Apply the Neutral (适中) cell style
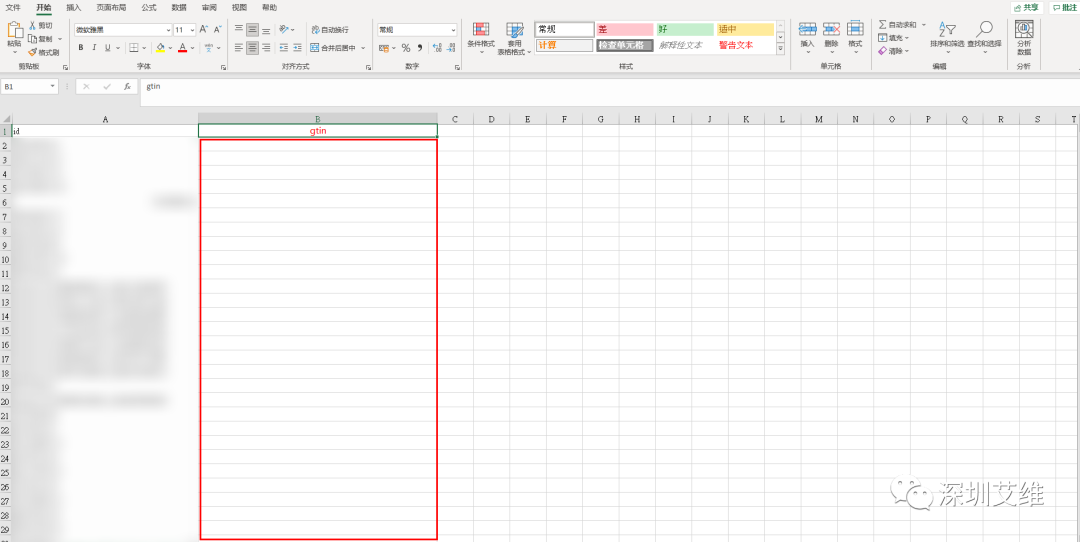The width and height of the screenshot is (1080, 542). (x=745, y=30)
